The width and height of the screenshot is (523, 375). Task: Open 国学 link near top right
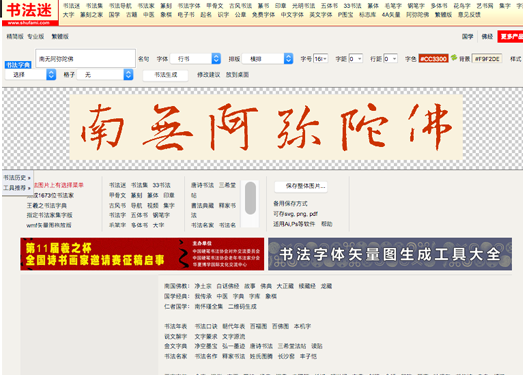tap(467, 36)
